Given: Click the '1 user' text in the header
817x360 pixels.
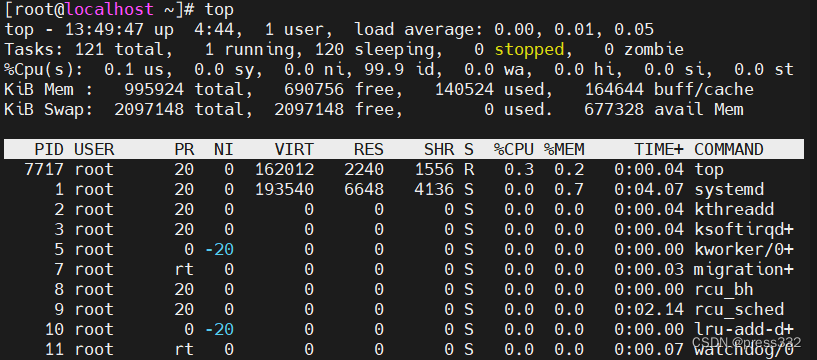Looking at the screenshot, I should tap(299, 30).
